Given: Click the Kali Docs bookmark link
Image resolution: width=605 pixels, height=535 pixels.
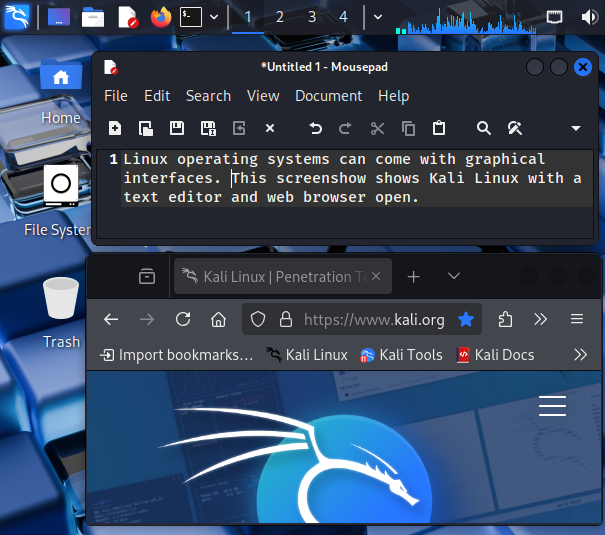Looking at the screenshot, I should [495, 355].
